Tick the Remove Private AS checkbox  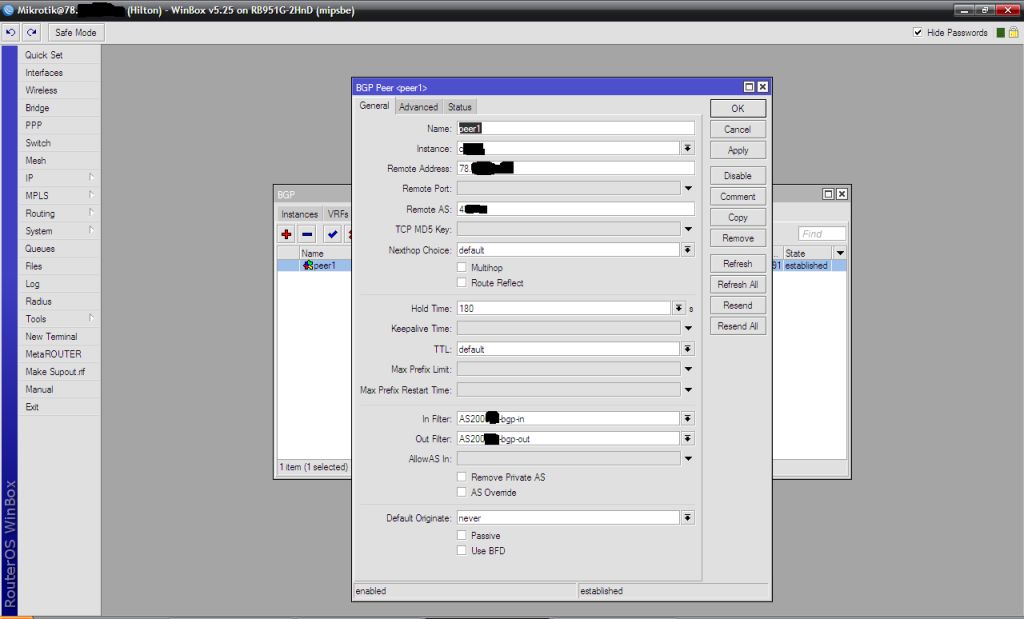(x=462, y=478)
